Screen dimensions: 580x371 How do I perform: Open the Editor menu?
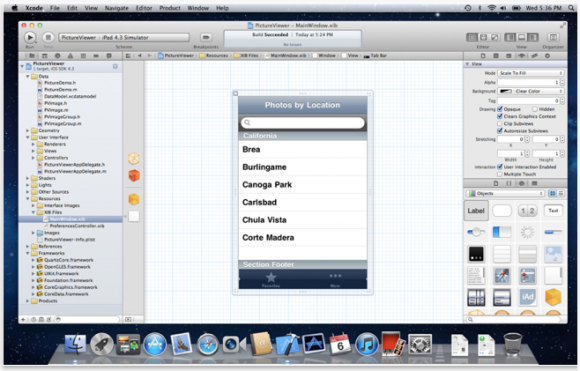point(144,8)
